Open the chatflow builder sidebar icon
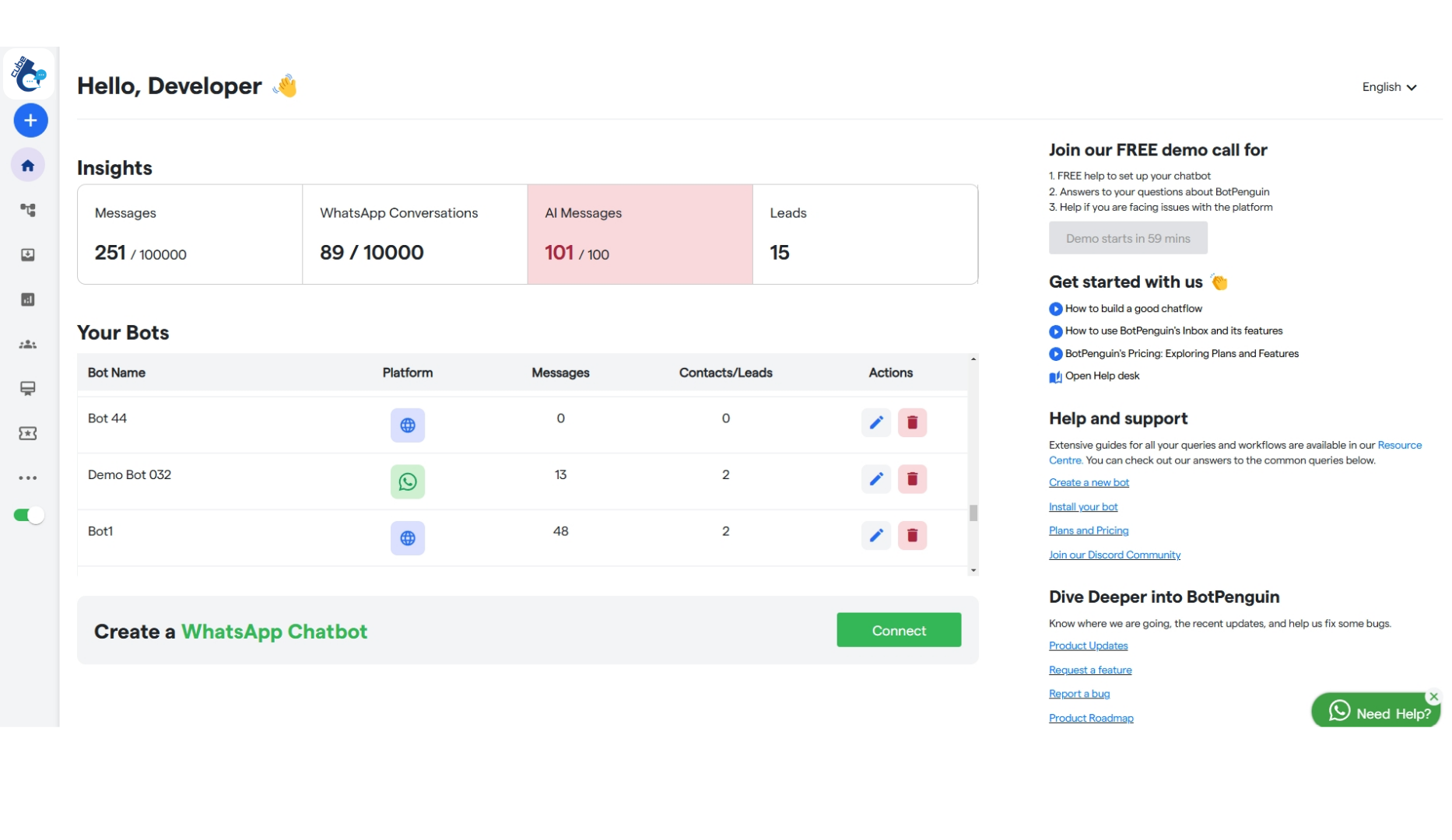The width and height of the screenshot is (1452, 840). point(28,210)
